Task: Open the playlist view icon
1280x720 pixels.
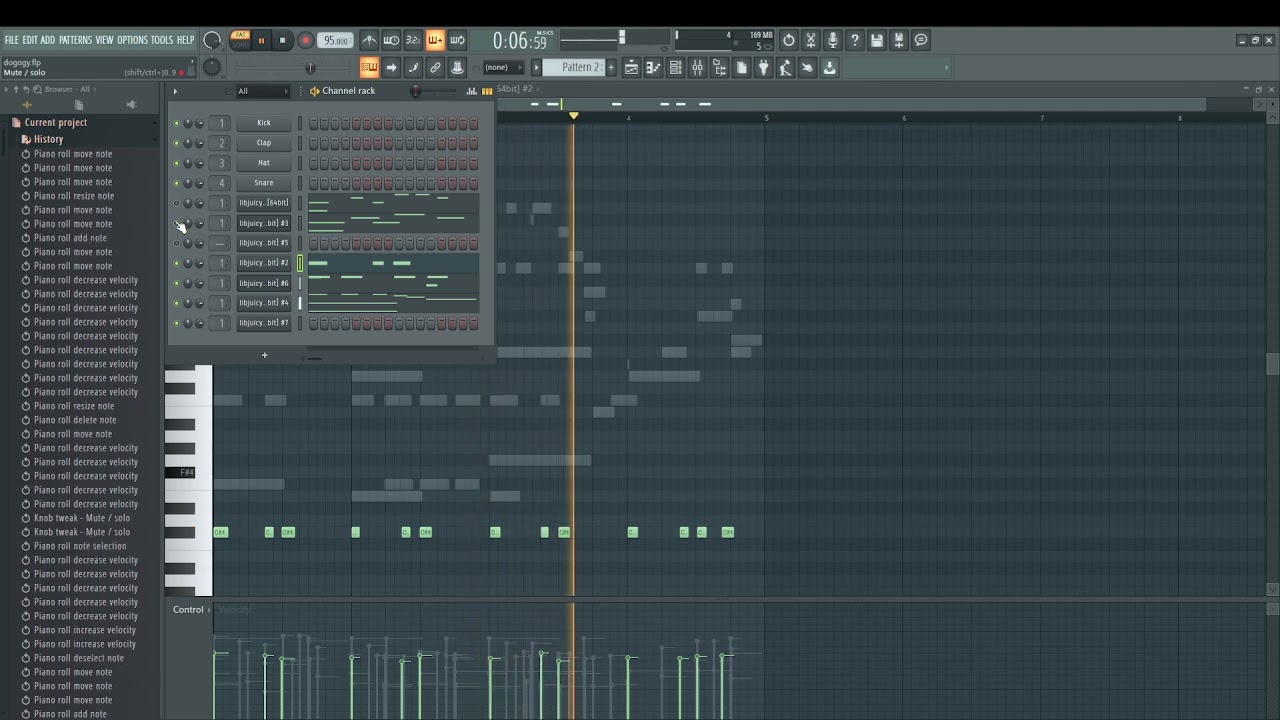Action: (631, 68)
